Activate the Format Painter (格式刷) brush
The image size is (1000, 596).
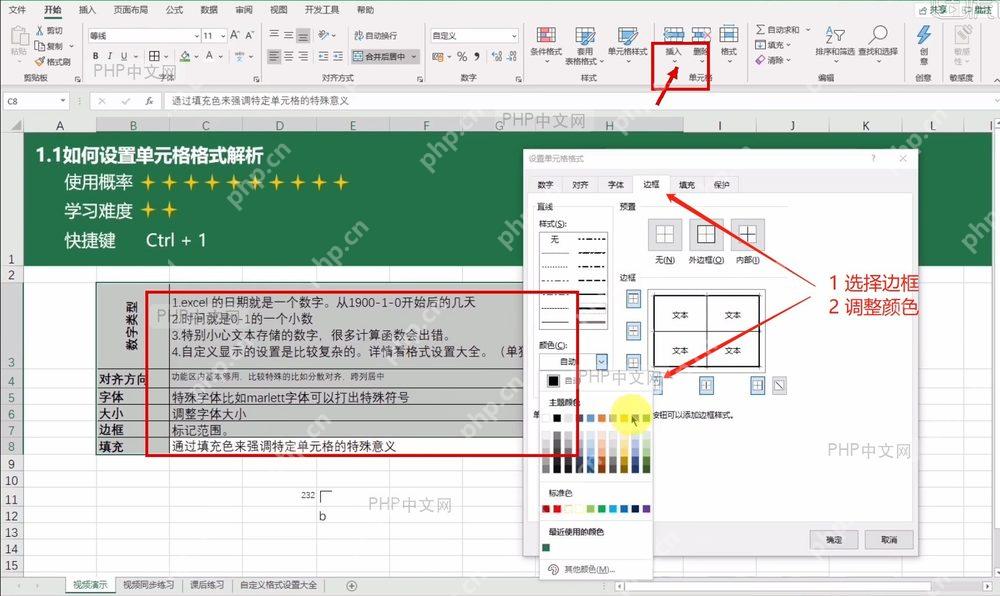coord(40,61)
